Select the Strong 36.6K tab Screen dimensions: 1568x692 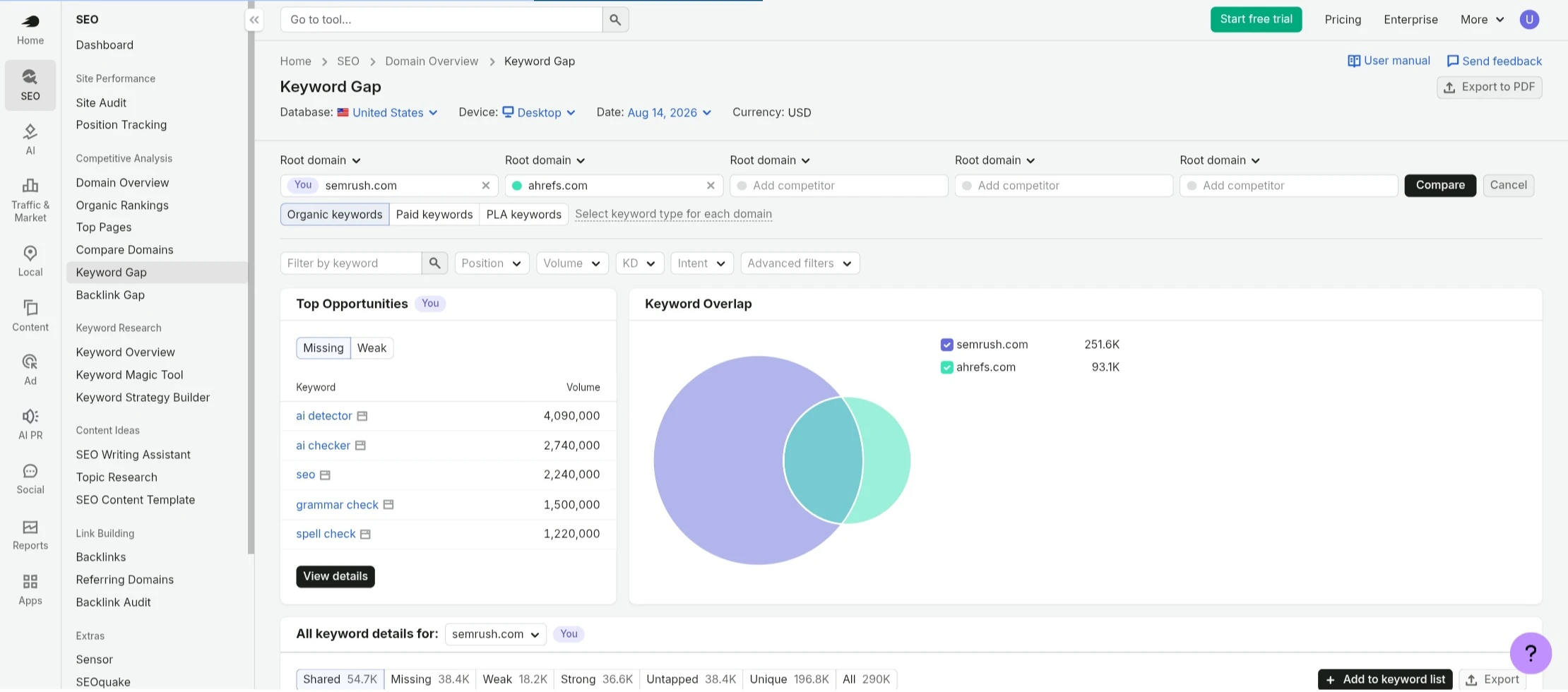point(597,679)
